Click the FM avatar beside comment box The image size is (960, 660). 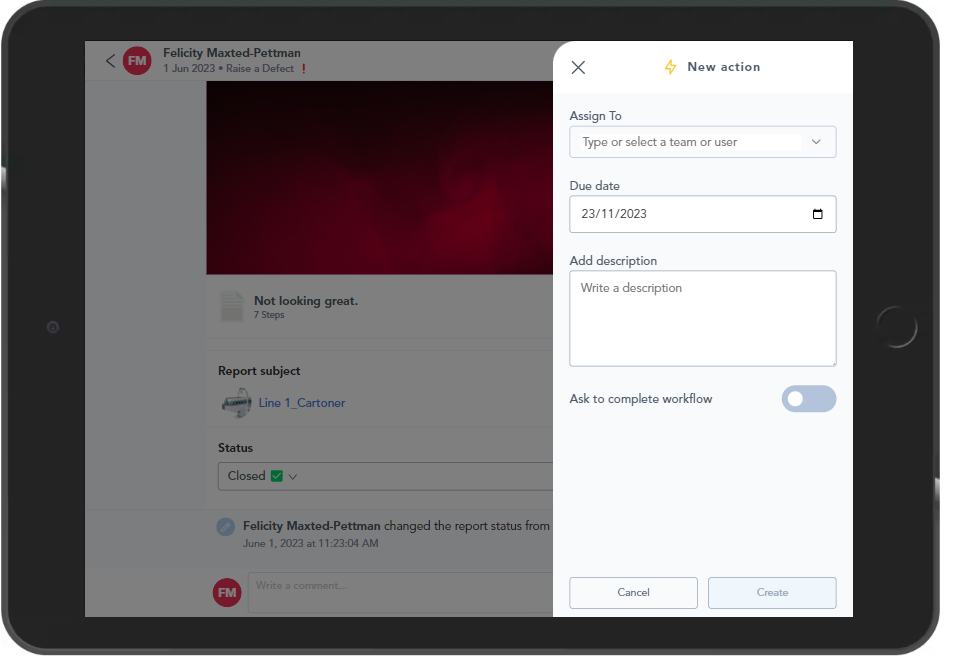tap(227, 592)
